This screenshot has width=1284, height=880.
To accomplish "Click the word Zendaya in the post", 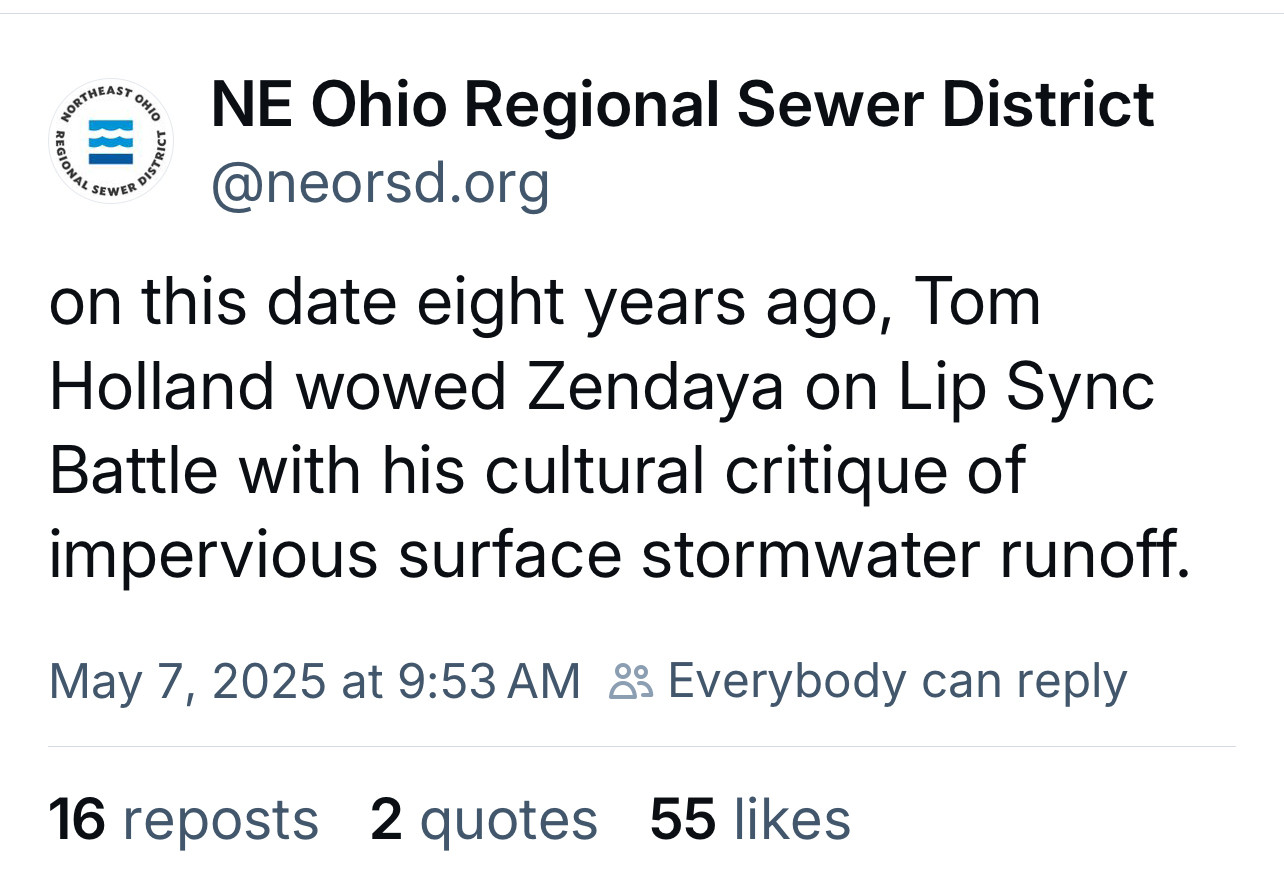I will coord(655,387).
